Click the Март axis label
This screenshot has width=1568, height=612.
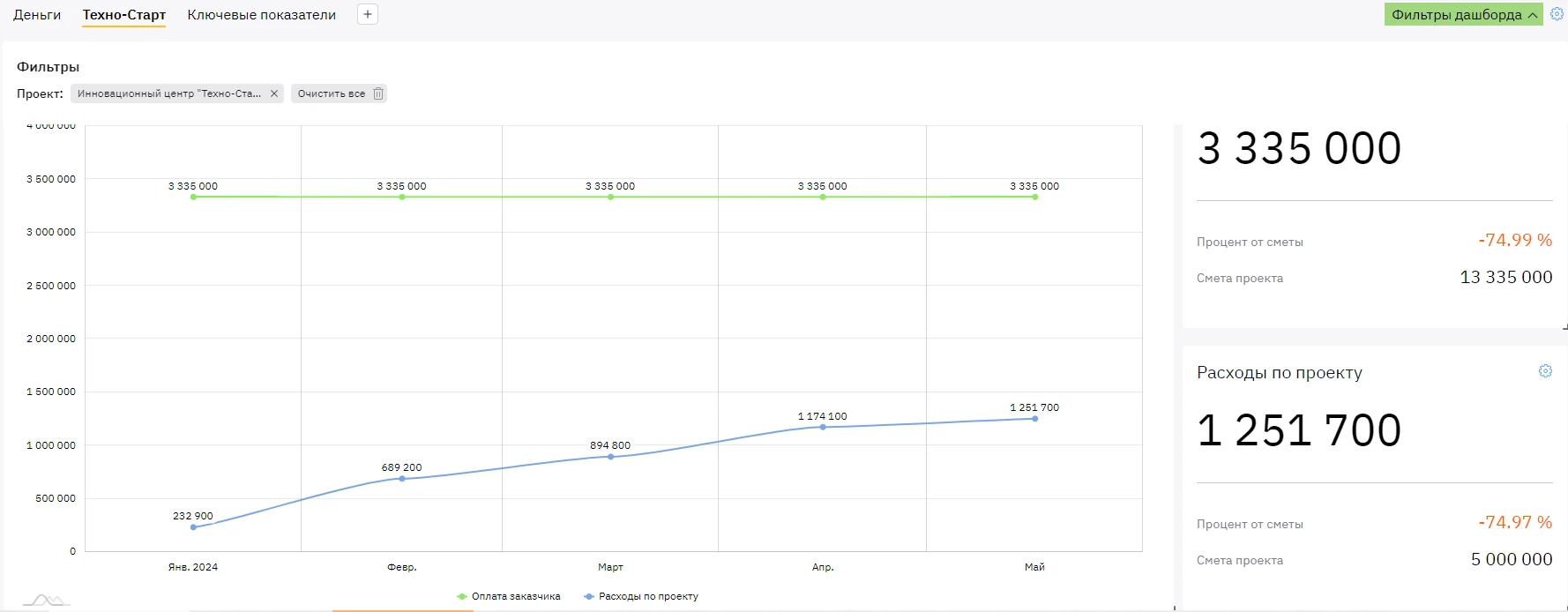point(610,567)
